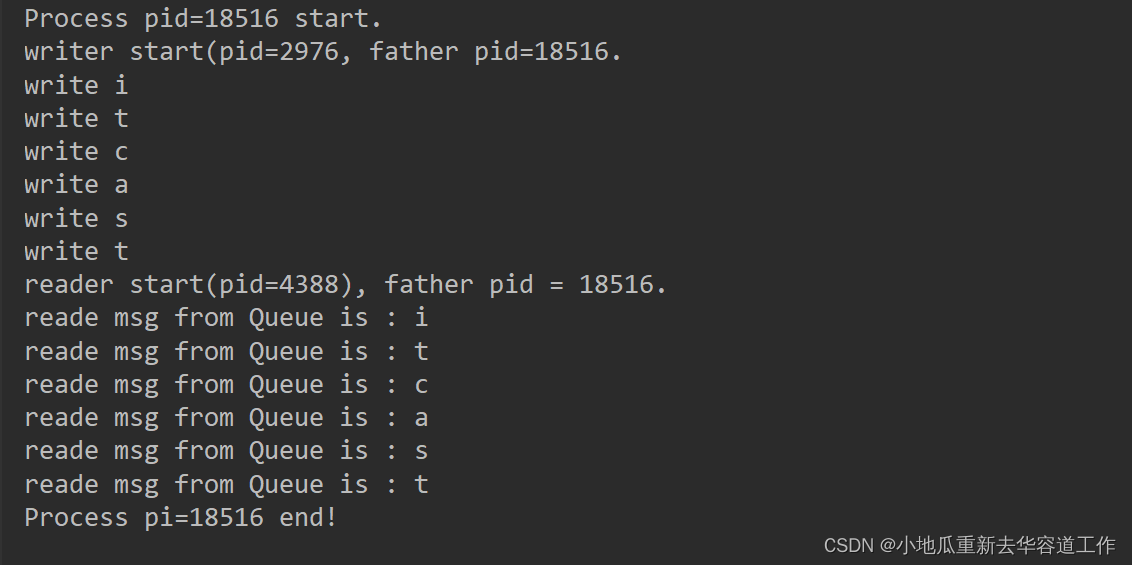The width and height of the screenshot is (1132, 565).
Task: Click the last "write t" line
Action: point(76,251)
